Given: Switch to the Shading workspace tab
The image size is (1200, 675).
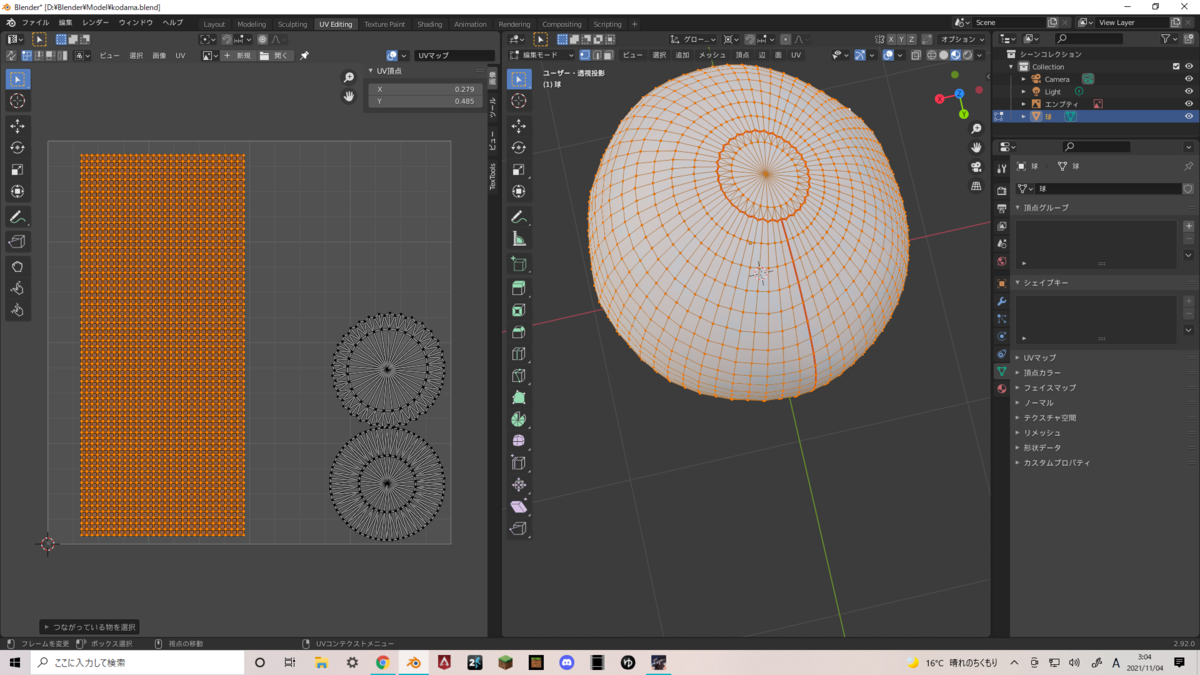Looking at the screenshot, I should [430, 24].
